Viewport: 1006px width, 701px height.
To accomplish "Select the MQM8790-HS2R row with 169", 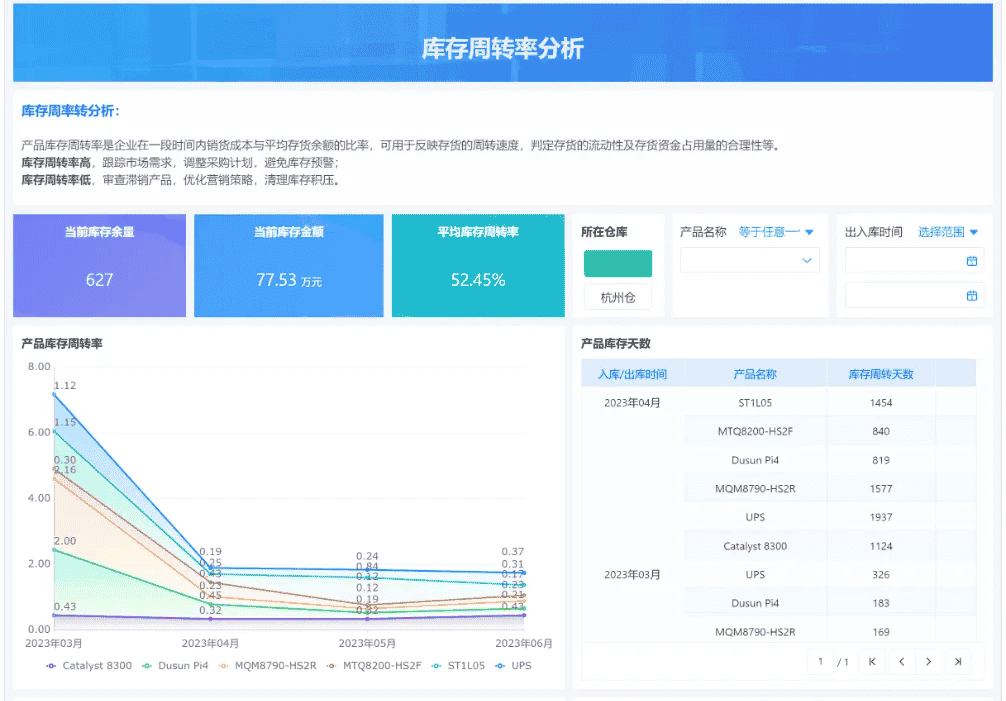I will [x=830, y=632].
